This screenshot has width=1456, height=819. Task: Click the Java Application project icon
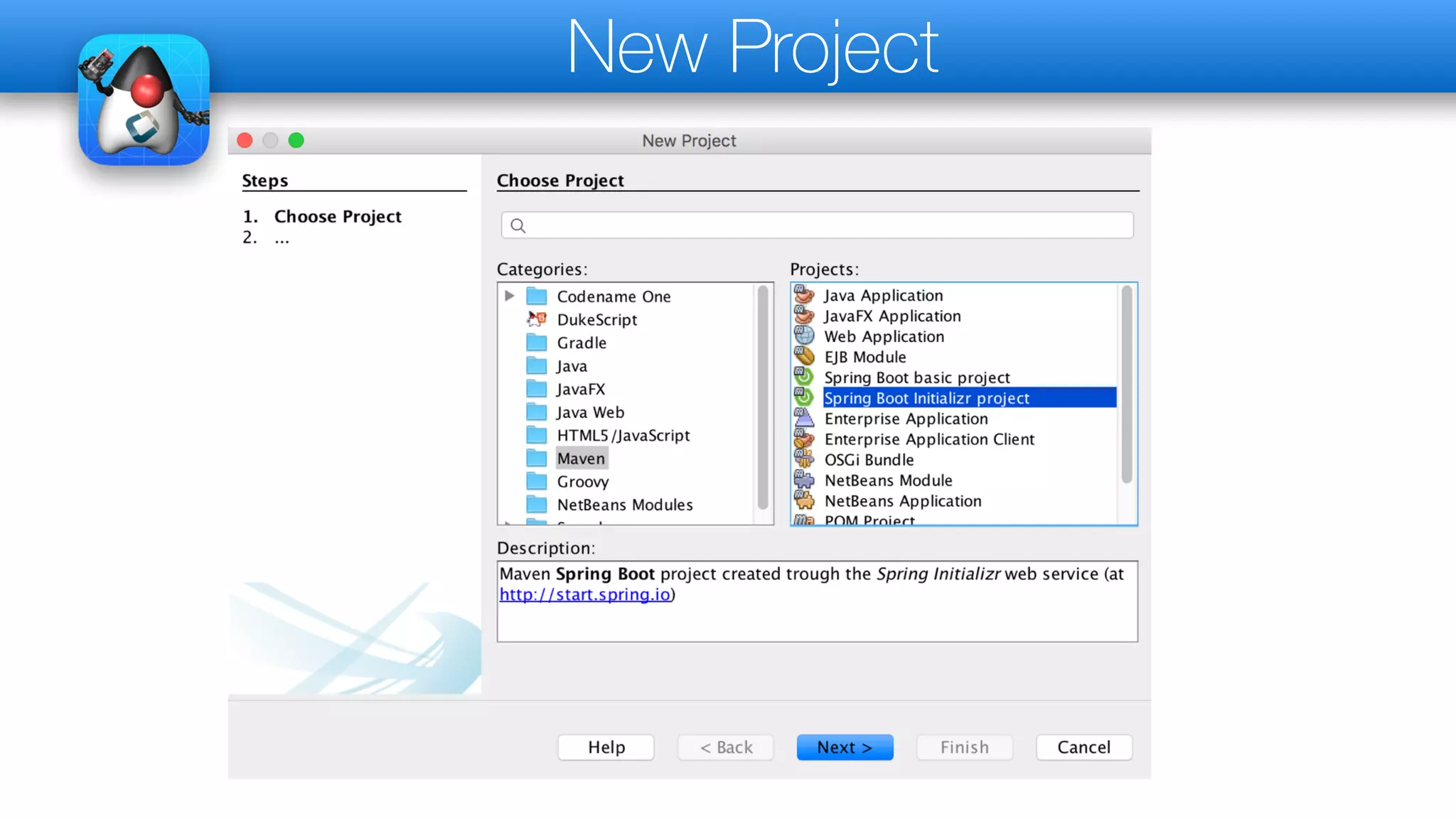tap(804, 294)
